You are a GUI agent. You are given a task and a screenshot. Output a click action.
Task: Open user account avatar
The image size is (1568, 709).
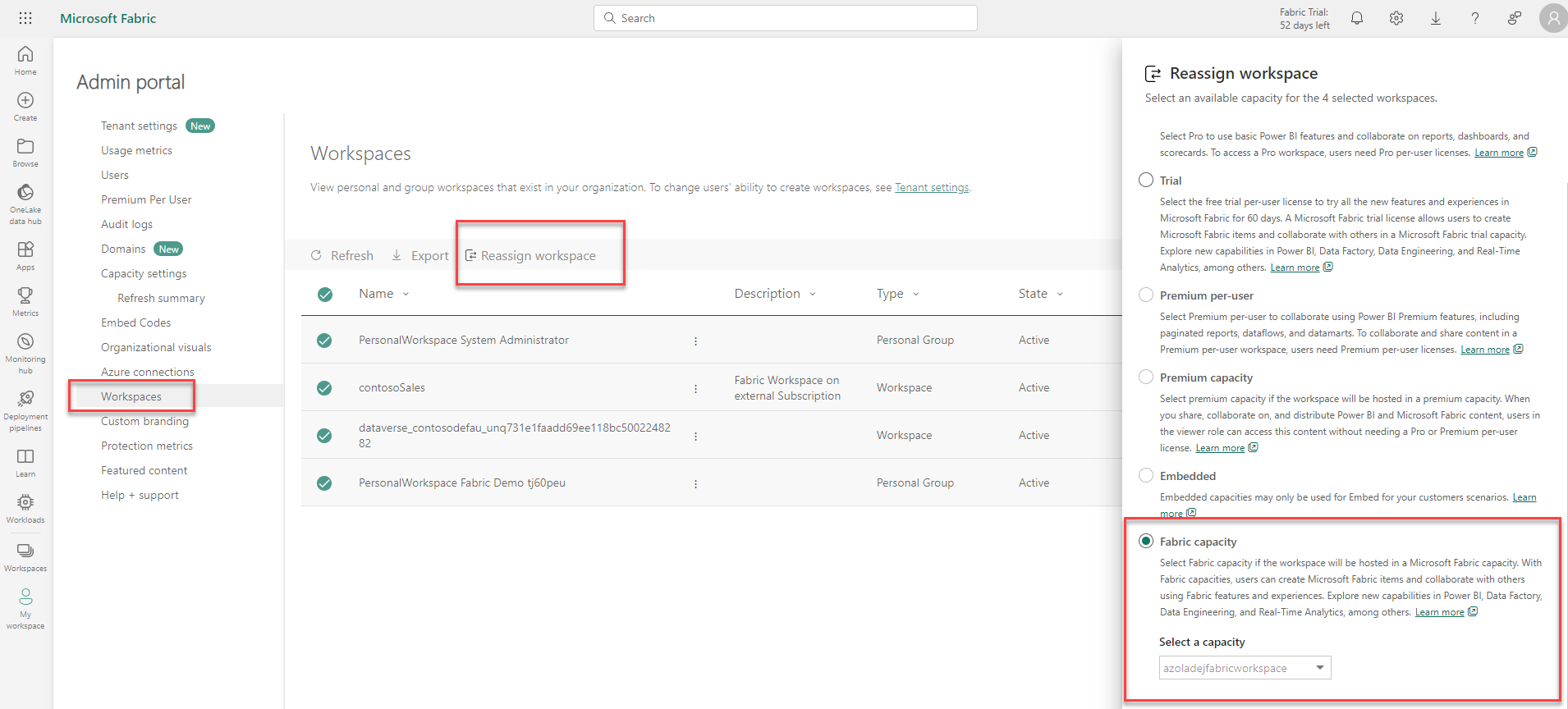1553,18
